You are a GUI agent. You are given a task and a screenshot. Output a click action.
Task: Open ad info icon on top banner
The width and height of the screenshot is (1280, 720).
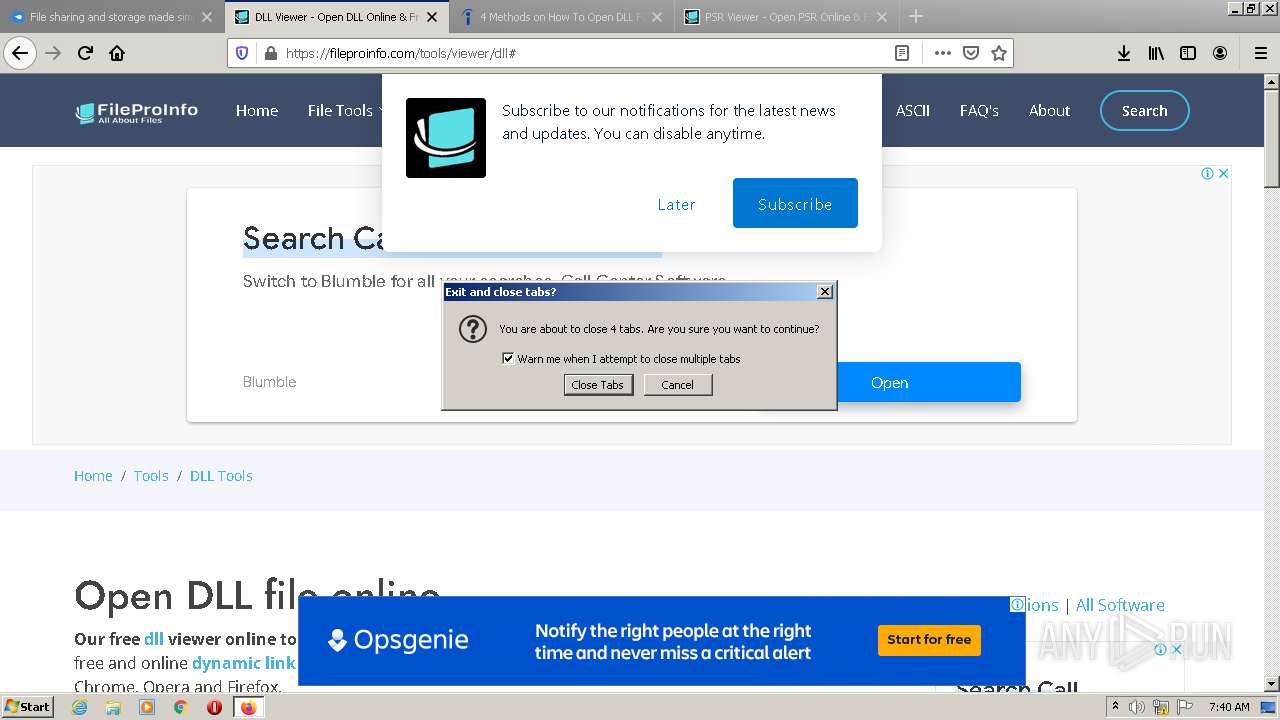[1207, 173]
